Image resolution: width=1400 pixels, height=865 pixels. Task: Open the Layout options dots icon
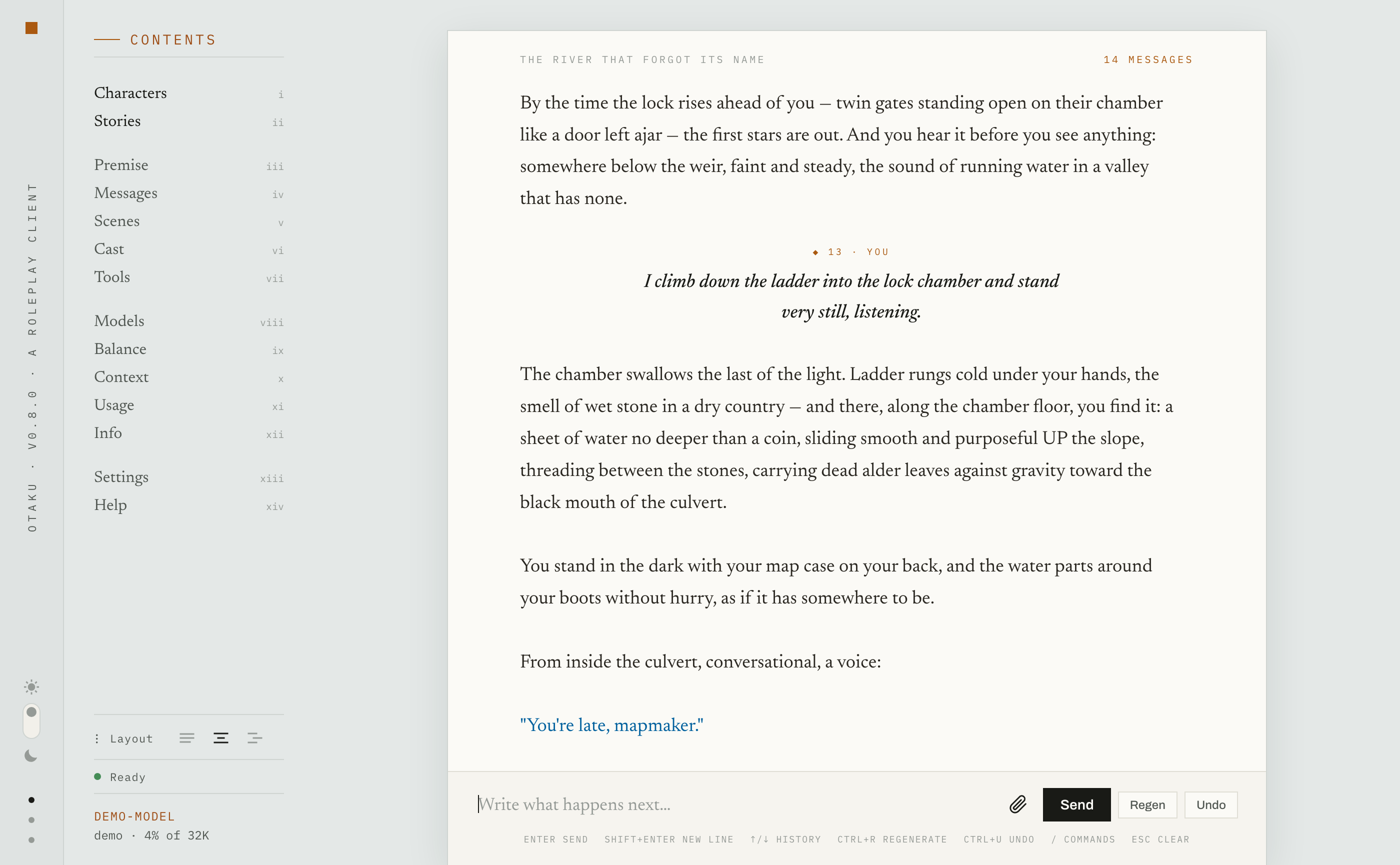96,738
